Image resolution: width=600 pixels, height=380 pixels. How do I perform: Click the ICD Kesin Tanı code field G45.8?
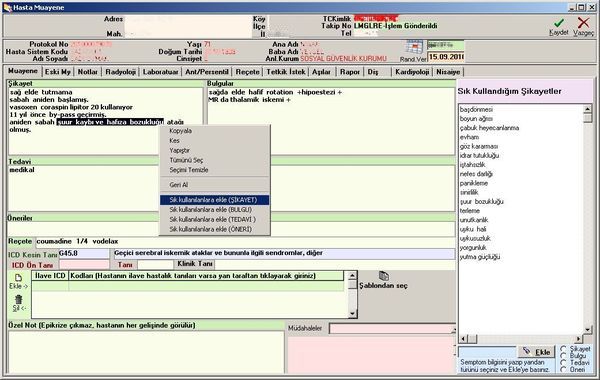click(x=84, y=253)
